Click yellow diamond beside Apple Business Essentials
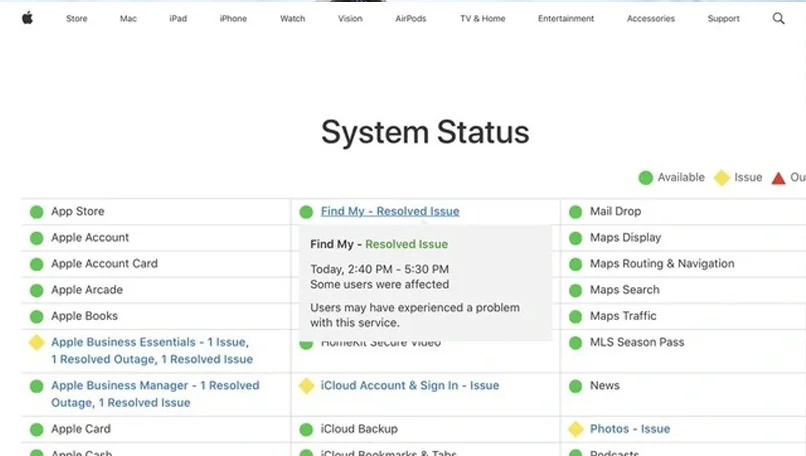 pyautogui.click(x=36, y=342)
